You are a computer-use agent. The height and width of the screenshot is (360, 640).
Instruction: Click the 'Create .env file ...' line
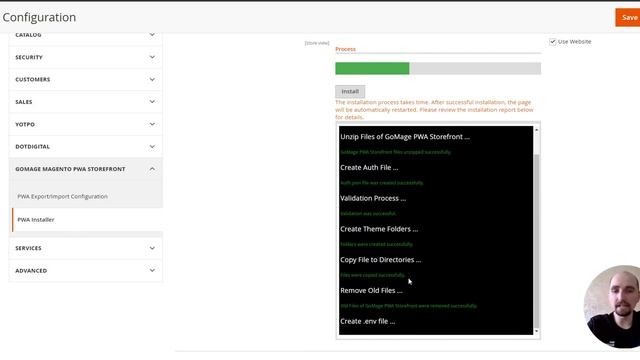(367, 321)
